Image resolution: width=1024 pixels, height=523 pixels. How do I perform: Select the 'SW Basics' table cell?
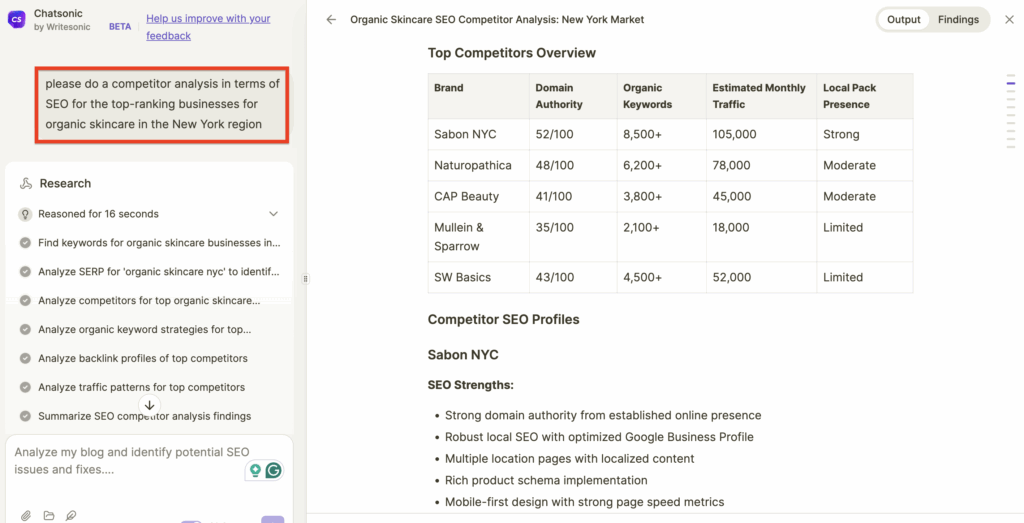pyautogui.click(x=479, y=277)
